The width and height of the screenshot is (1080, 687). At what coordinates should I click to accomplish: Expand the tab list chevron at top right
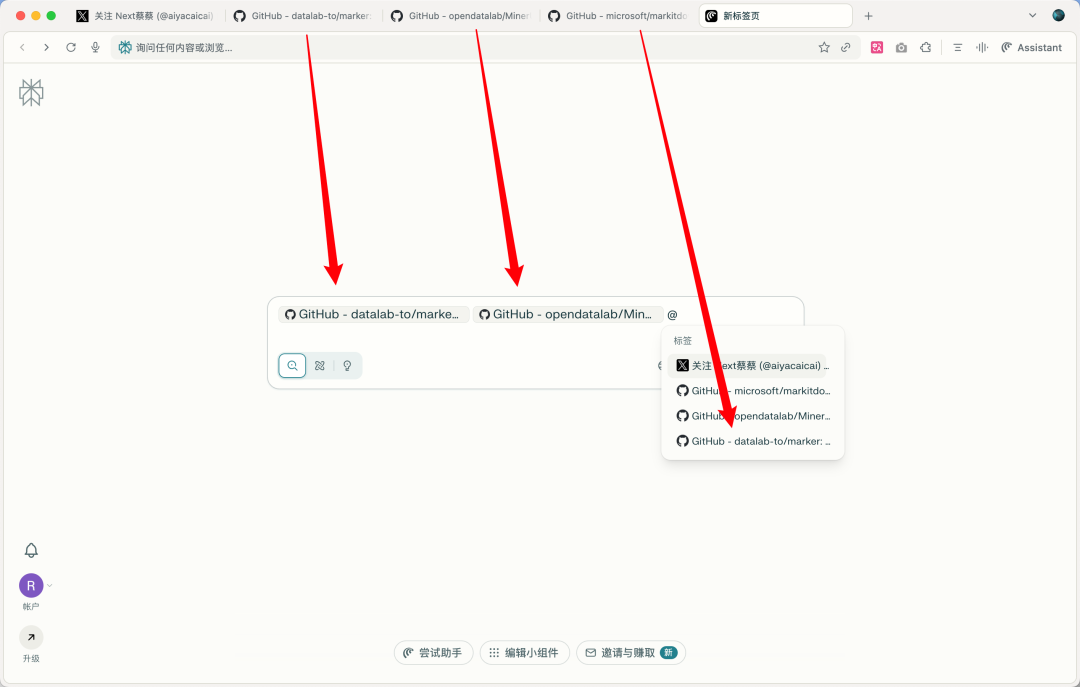point(1034,15)
